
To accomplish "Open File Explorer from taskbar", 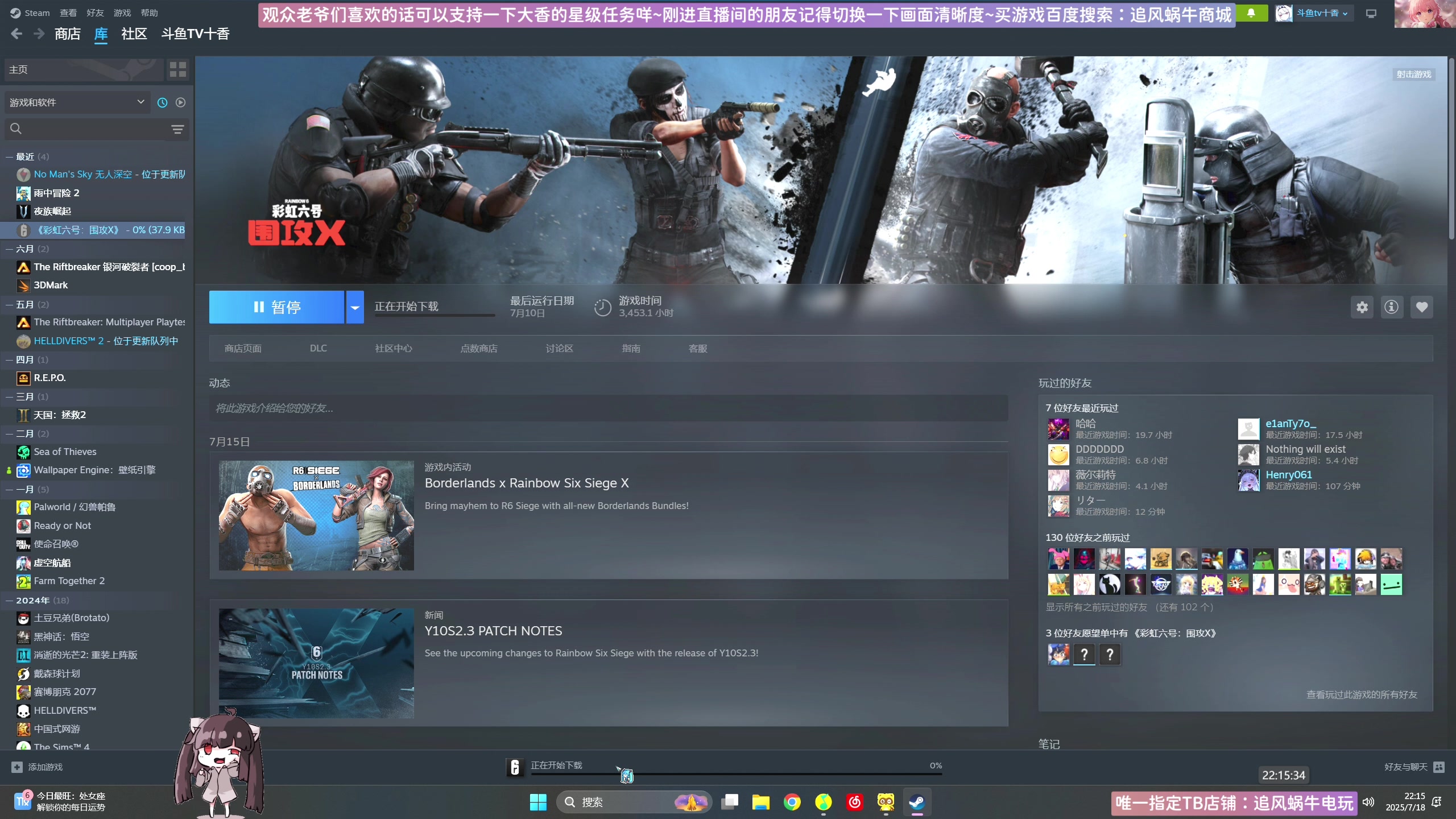I will pyautogui.click(x=760, y=802).
